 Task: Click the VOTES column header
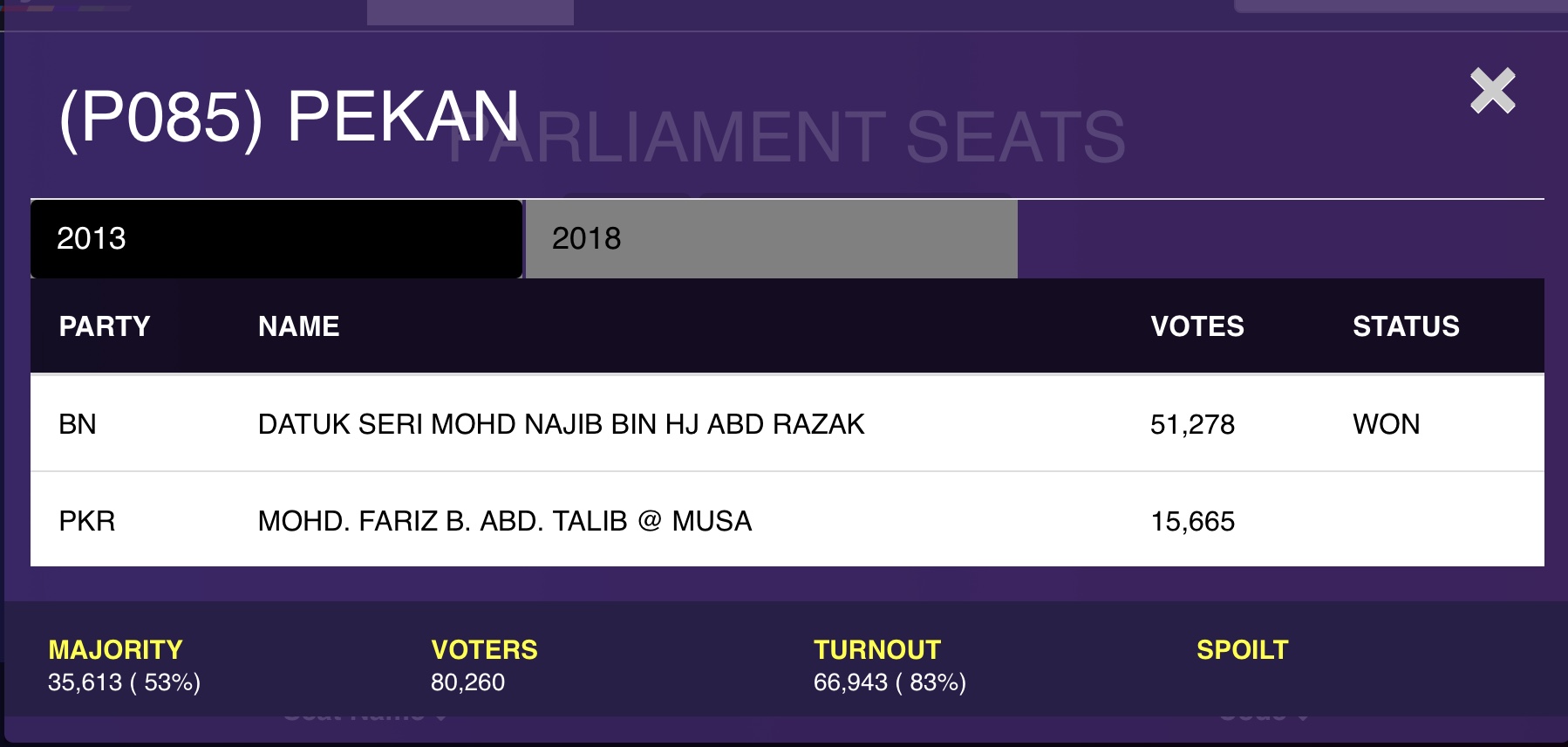[x=1197, y=326]
